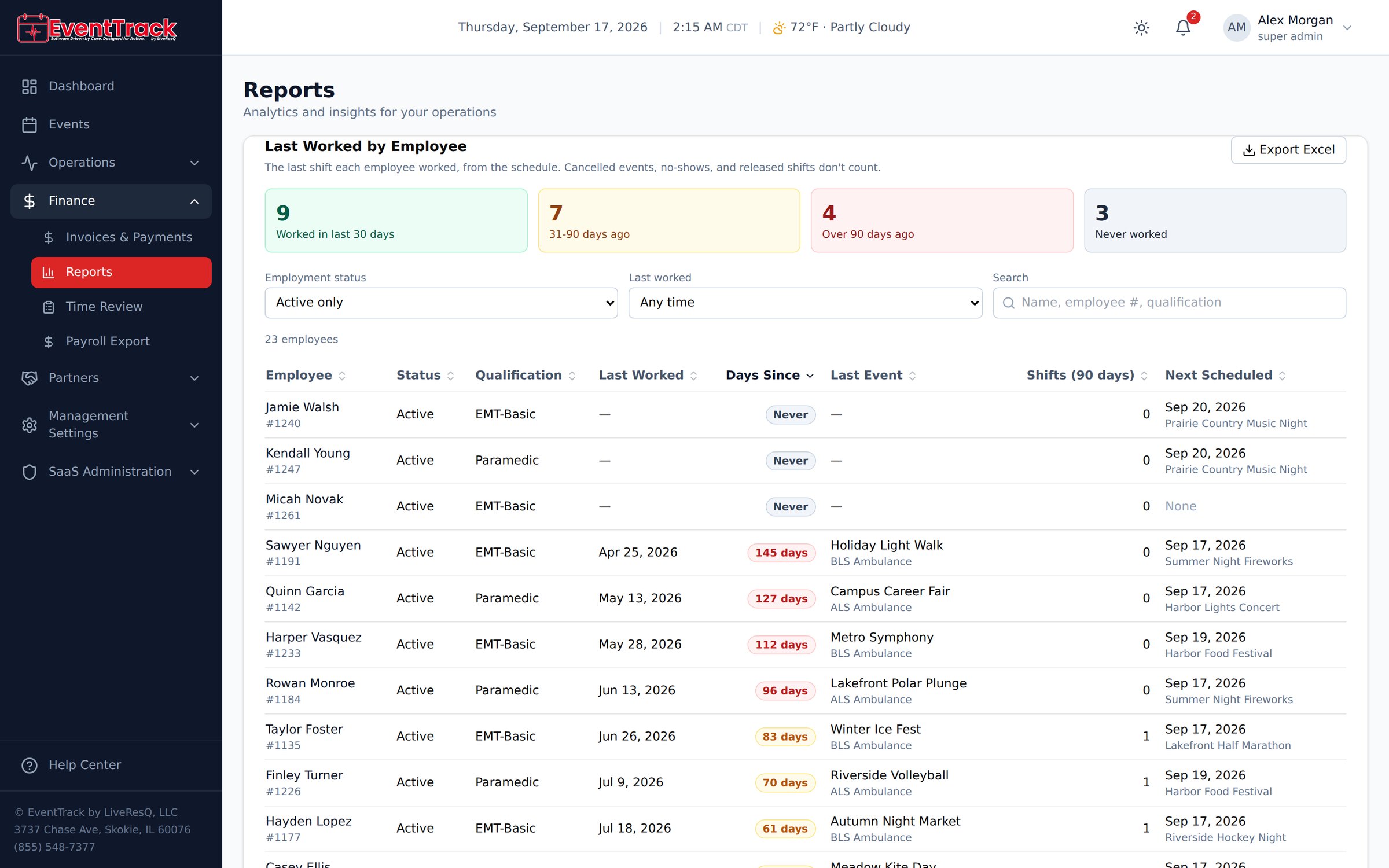This screenshot has height=868, width=1389.
Task: Focus the search name or qualification field
Action: 1169,303
